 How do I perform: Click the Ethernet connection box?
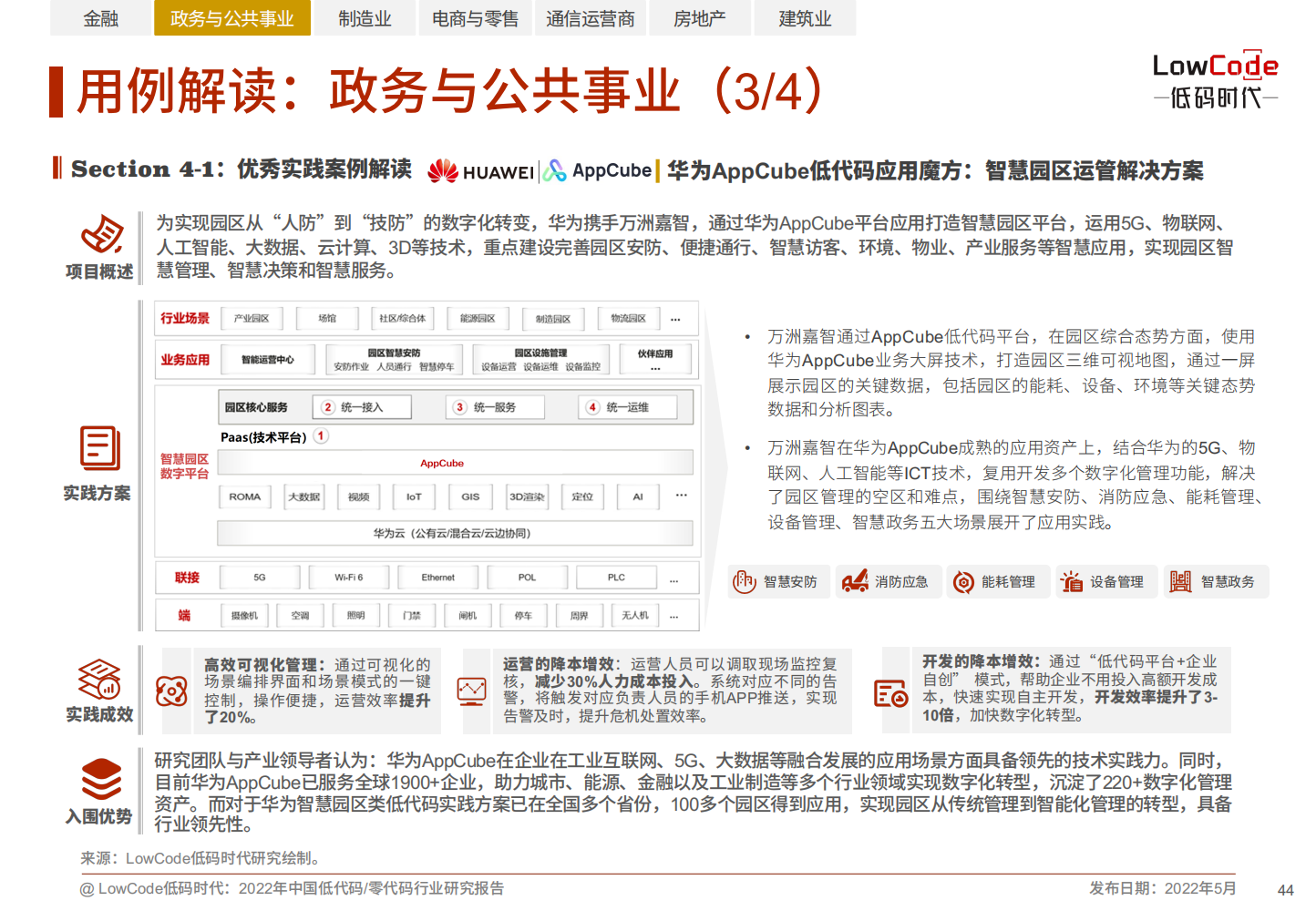(x=438, y=578)
